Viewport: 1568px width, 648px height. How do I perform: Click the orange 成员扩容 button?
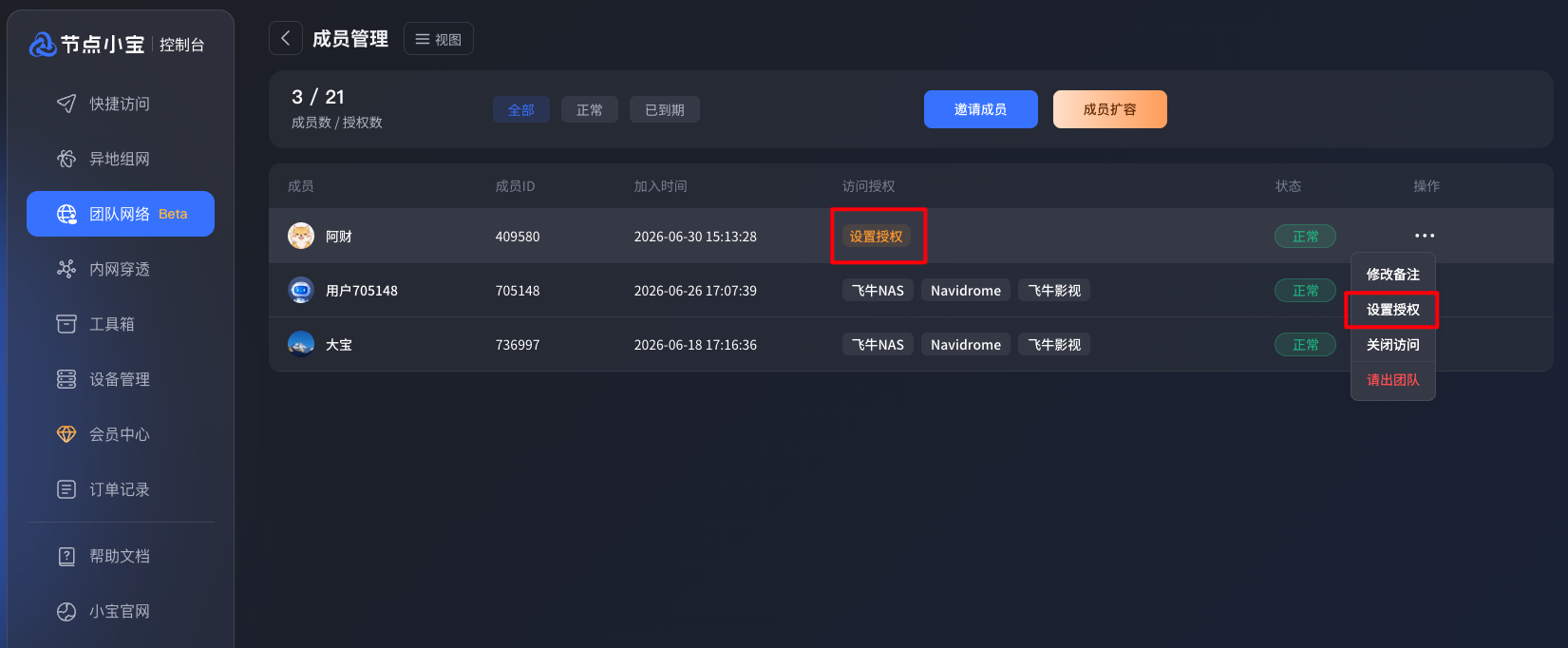[x=1110, y=109]
